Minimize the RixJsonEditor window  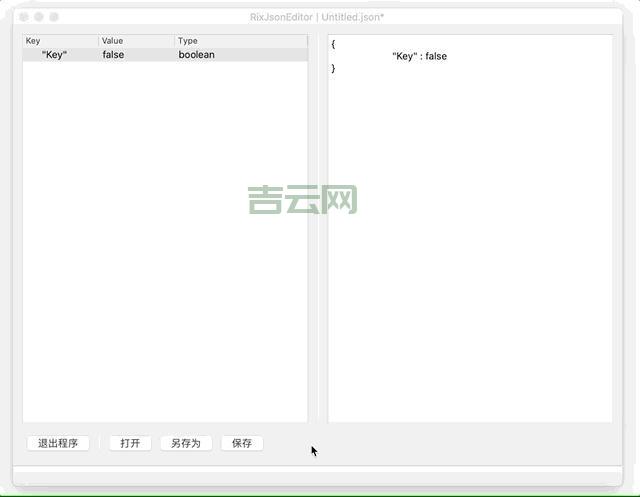[39, 17]
